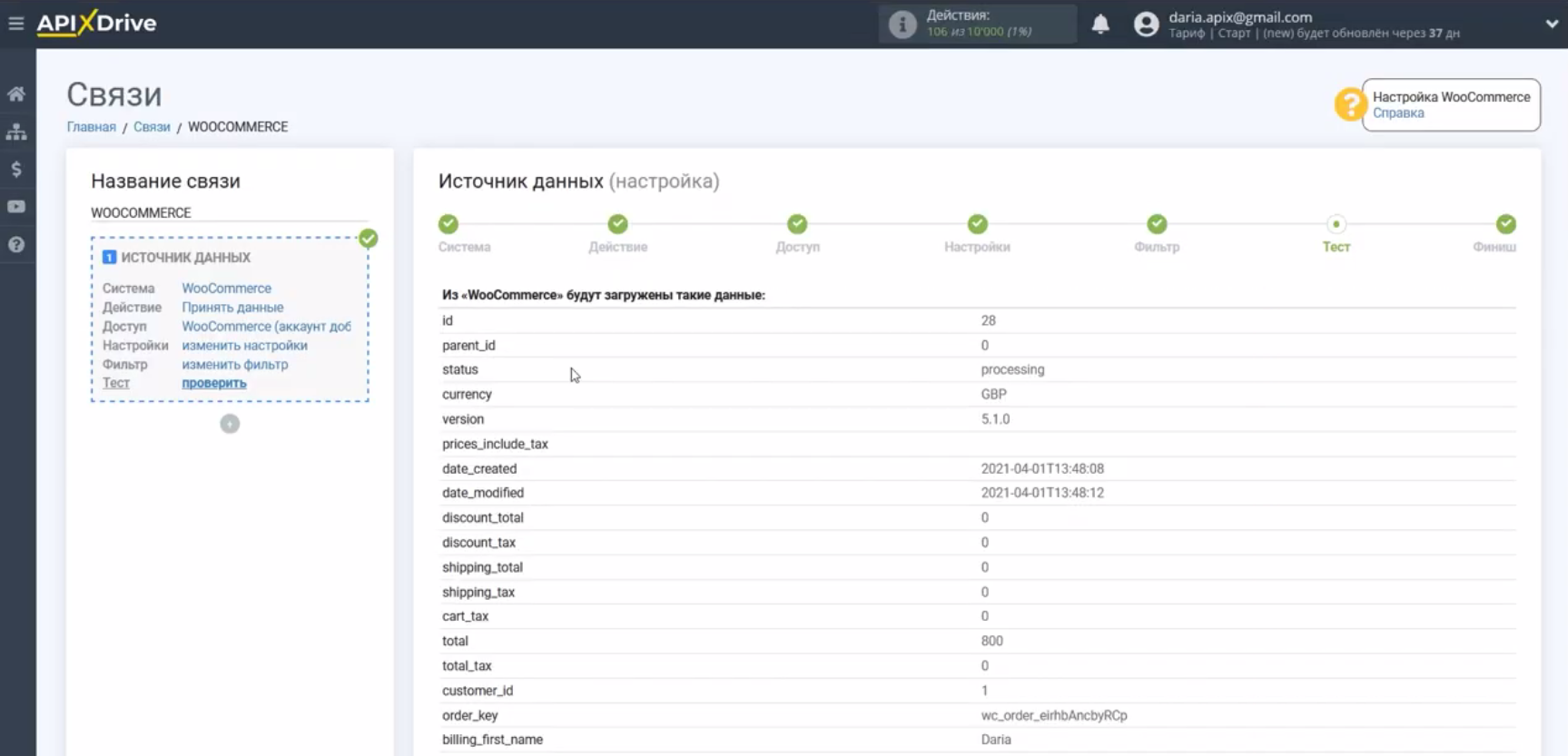This screenshot has width=1568, height=756.
Task: Go to Доступ step
Action: [x=797, y=224]
